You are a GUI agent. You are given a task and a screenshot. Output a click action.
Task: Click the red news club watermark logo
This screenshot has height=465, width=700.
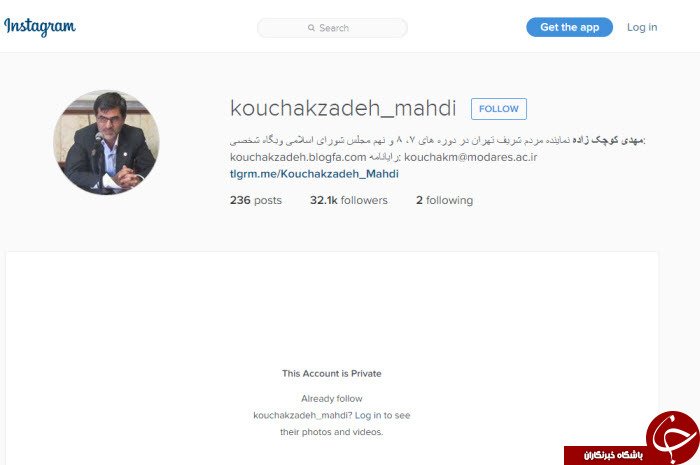click(x=673, y=436)
